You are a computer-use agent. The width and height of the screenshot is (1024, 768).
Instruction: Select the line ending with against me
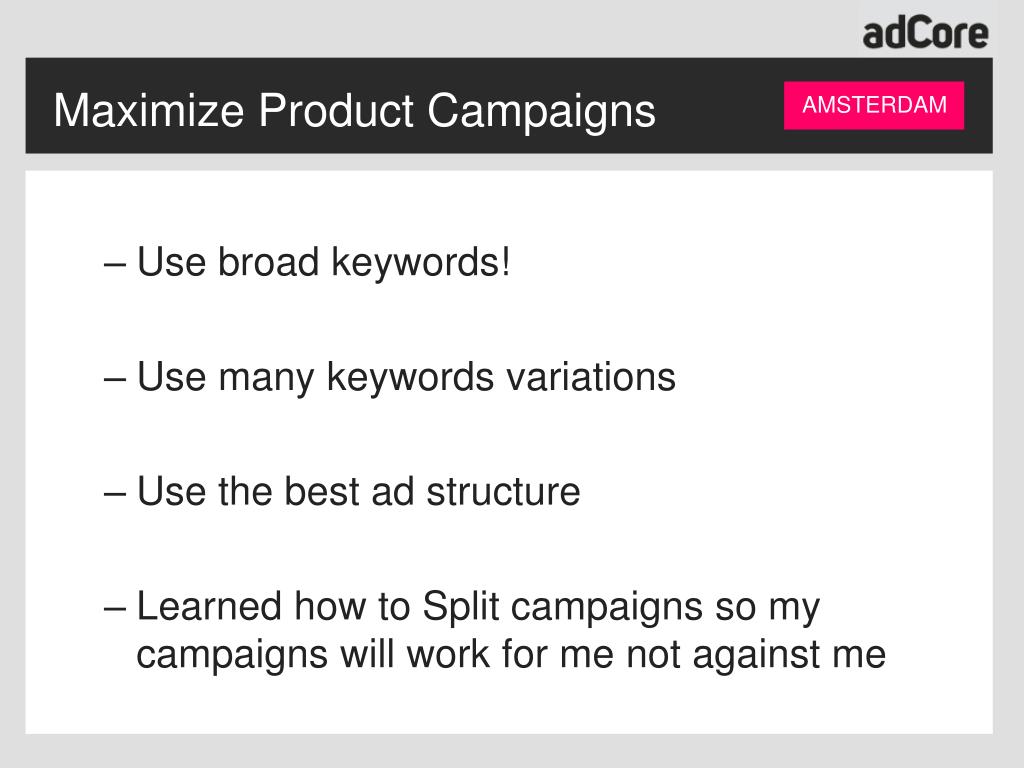[x=511, y=654]
